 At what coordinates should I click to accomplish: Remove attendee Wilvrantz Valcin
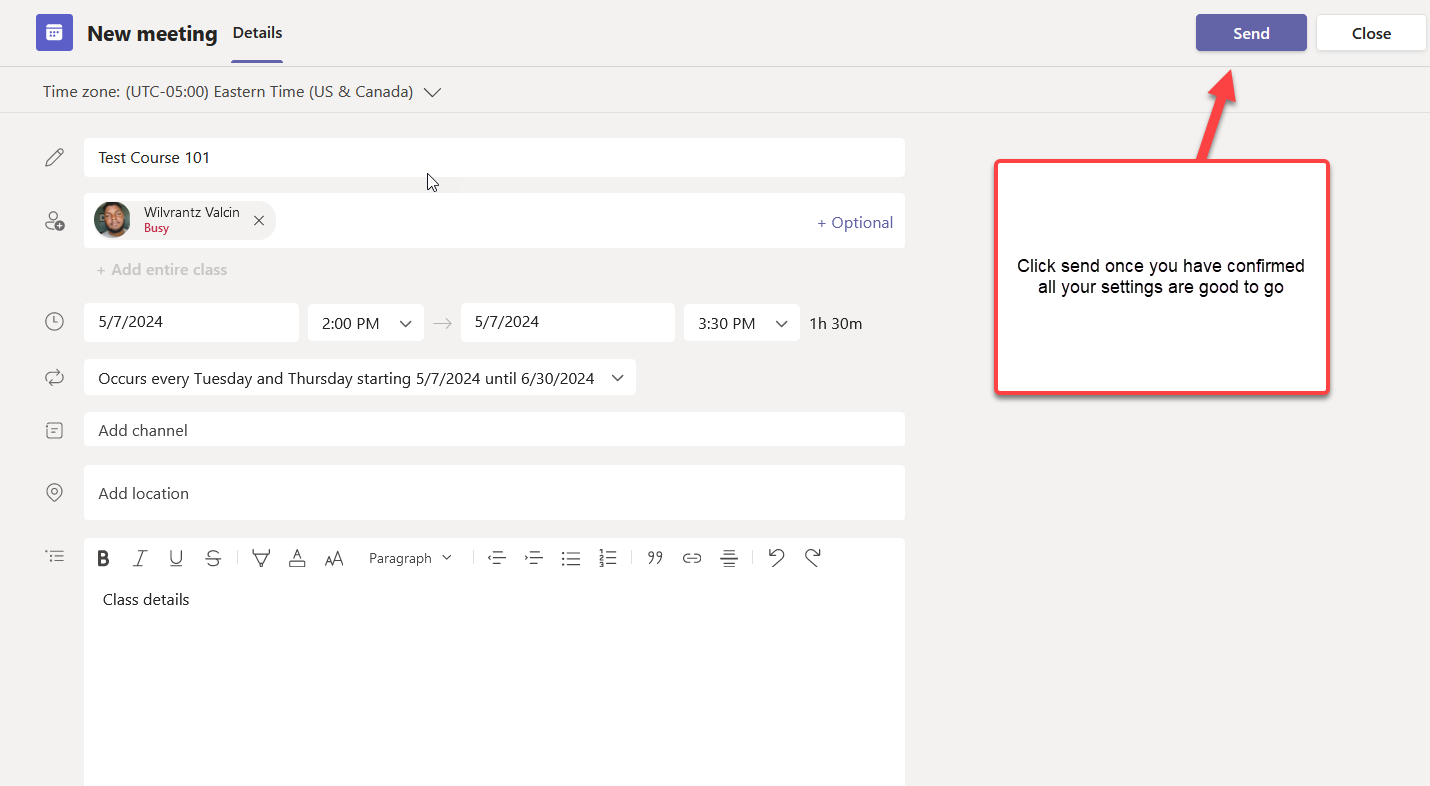[259, 221]
